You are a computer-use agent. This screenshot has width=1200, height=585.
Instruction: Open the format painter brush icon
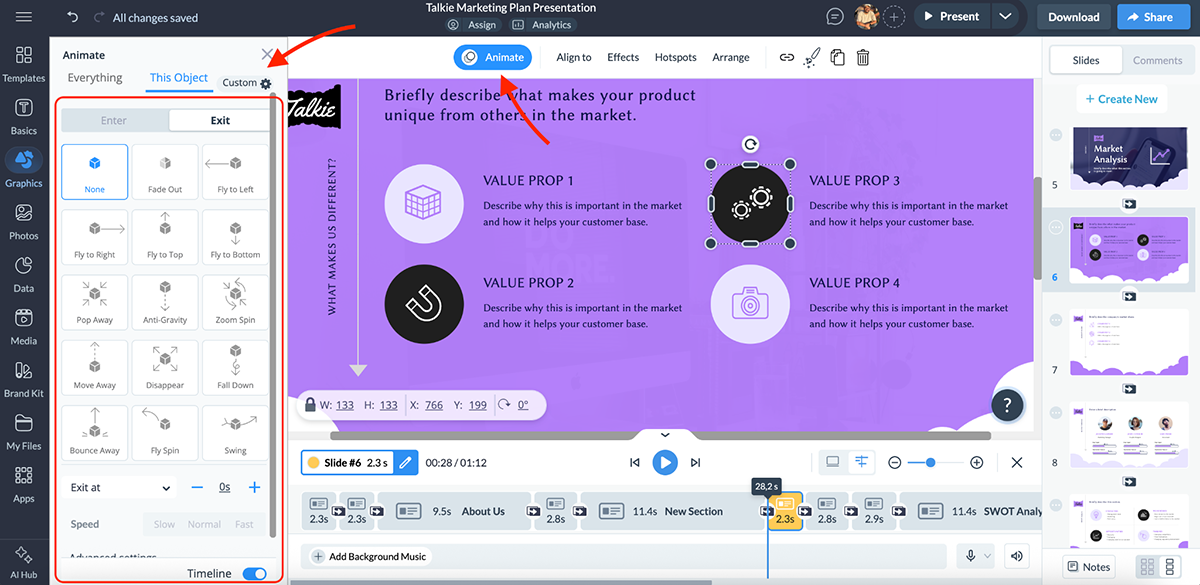coord(811,58)
